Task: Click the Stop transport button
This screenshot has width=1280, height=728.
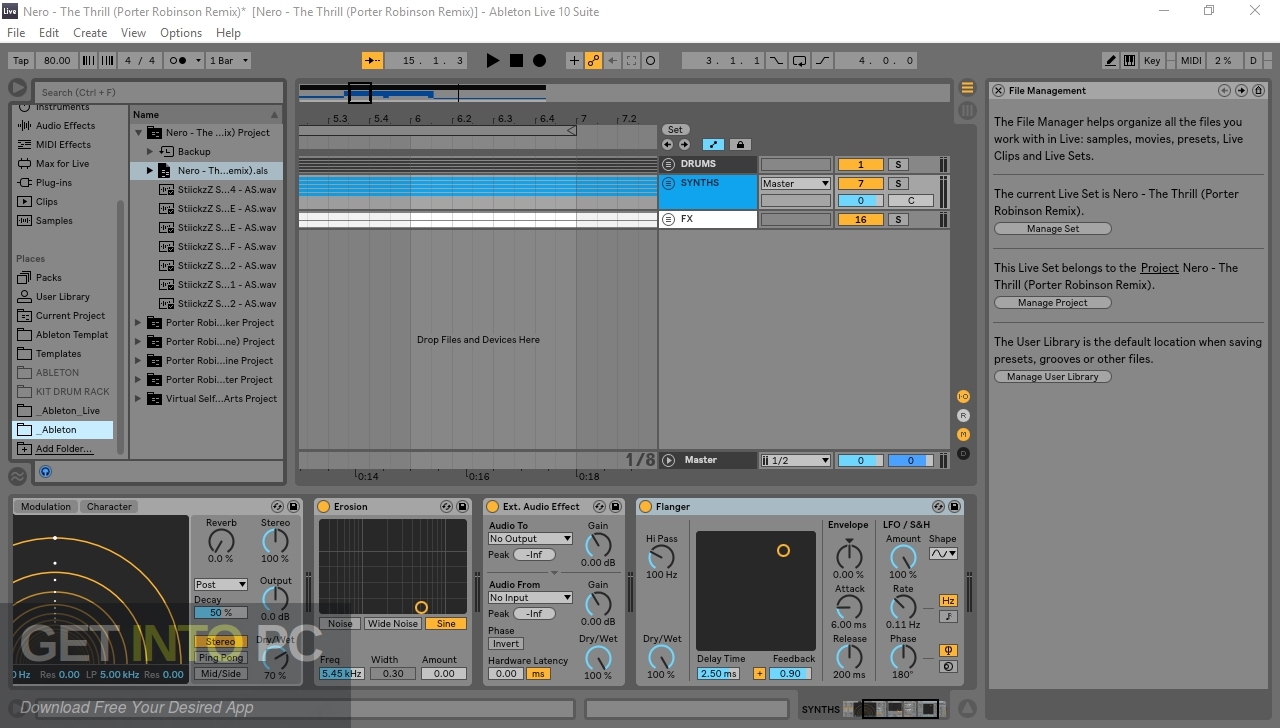Action: 516,61
